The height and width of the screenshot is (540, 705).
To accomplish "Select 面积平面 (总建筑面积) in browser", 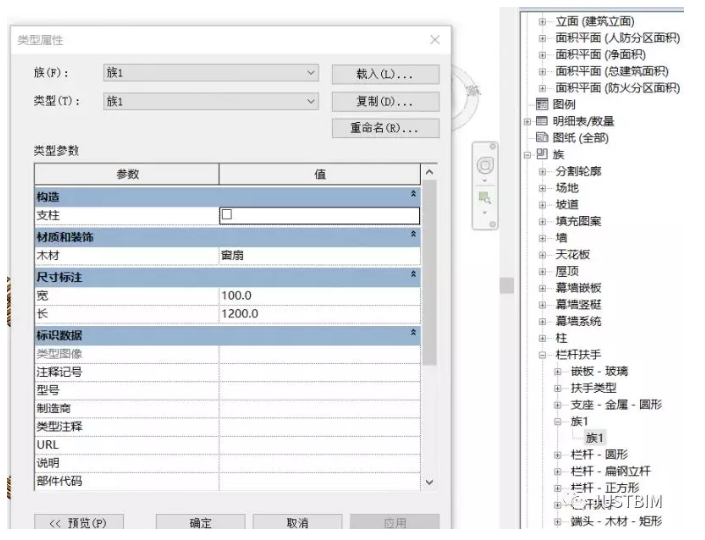I will (612, 71).
